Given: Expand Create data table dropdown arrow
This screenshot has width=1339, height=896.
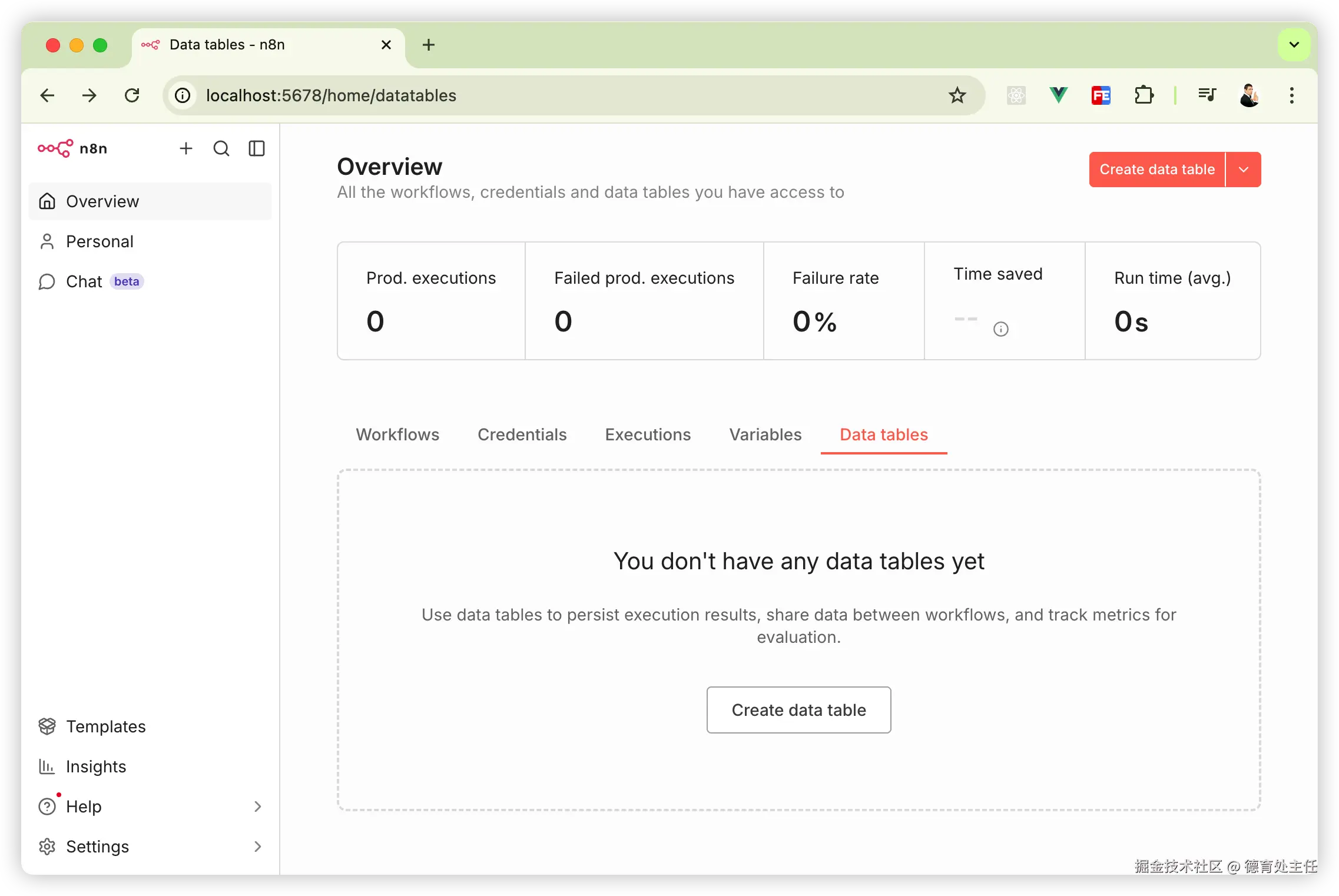Looking at the screenshot, I should pos(1244,170).
